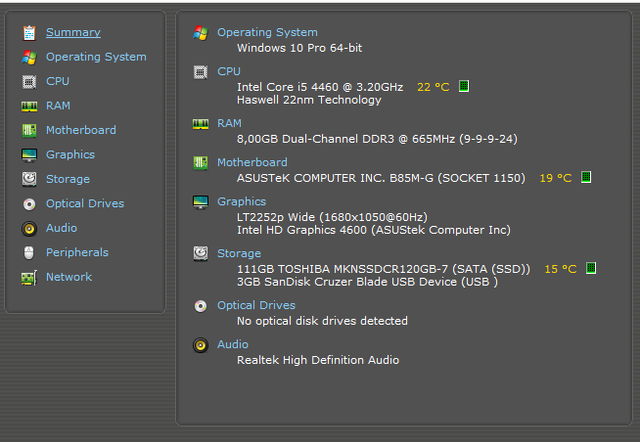The height and width of the screenshot is (442, 640).
Task: Click the Summary clipboard icon in sidebar
Action: click(x=29, y=33)
